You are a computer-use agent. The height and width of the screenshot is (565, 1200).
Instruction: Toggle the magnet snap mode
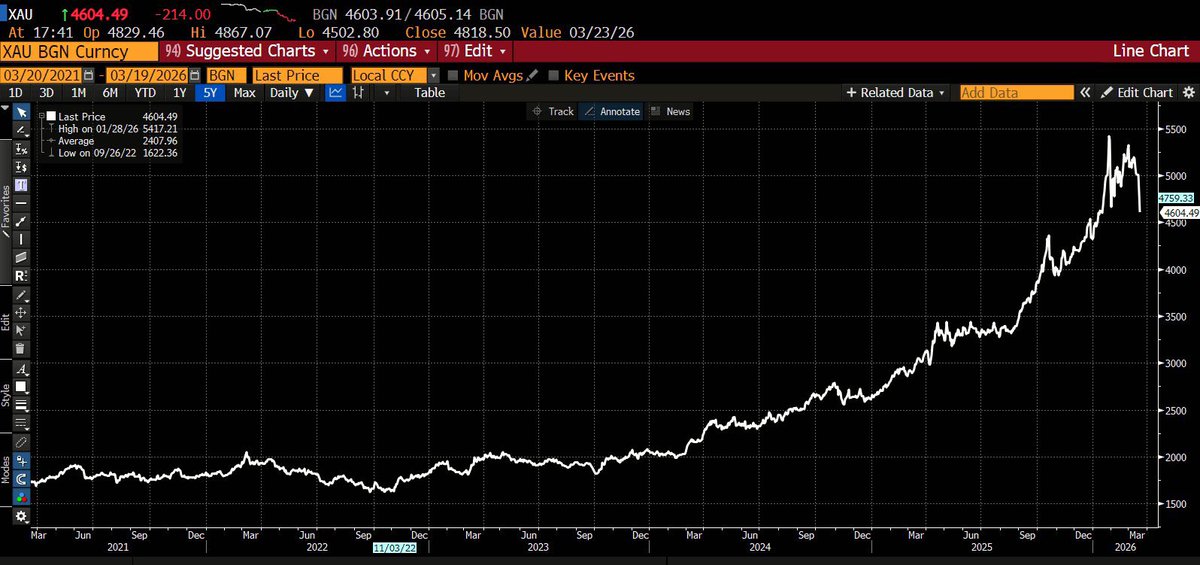tap(22, 477)
